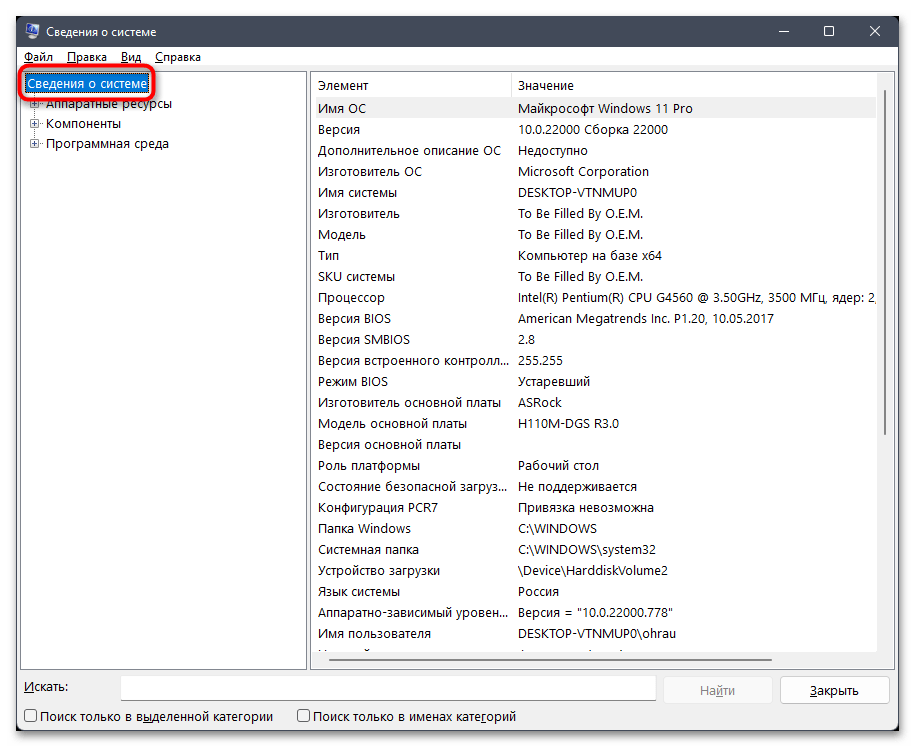
Task: Open the Вид menu
Action: 131,57
